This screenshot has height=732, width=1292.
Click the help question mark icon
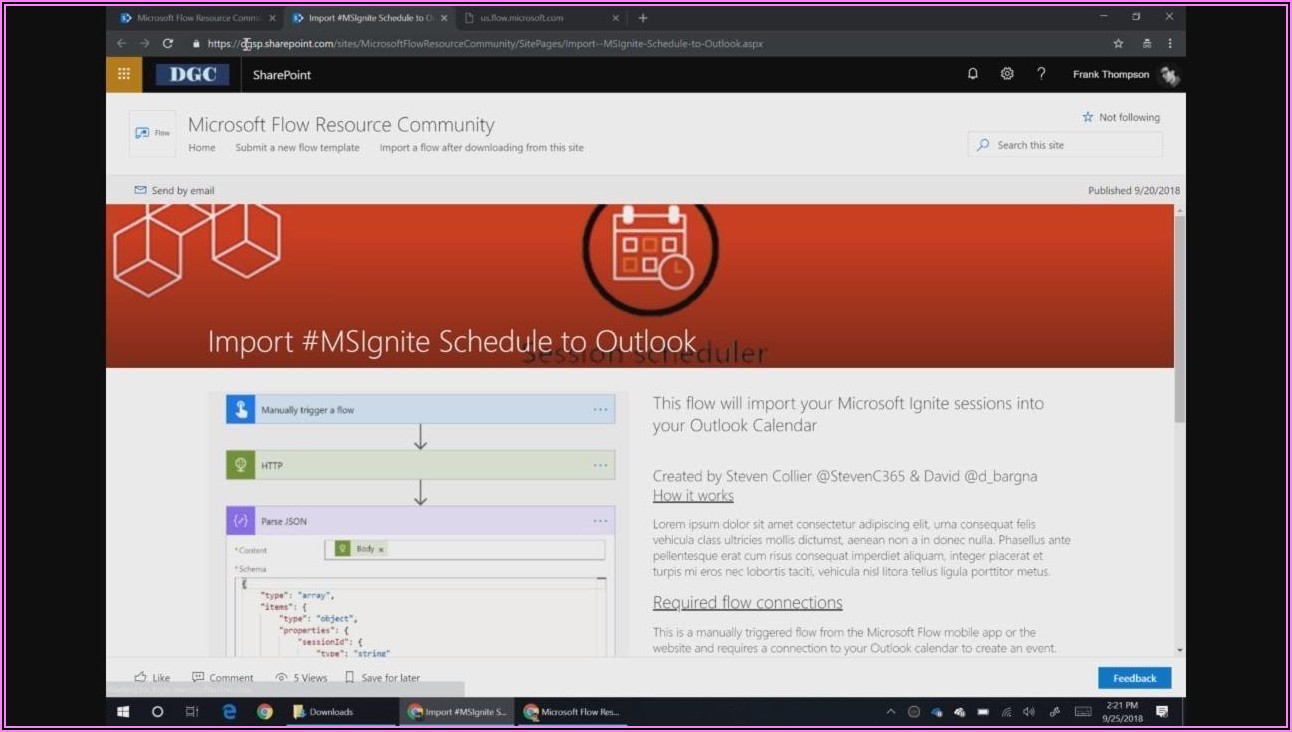point(1041,74)
